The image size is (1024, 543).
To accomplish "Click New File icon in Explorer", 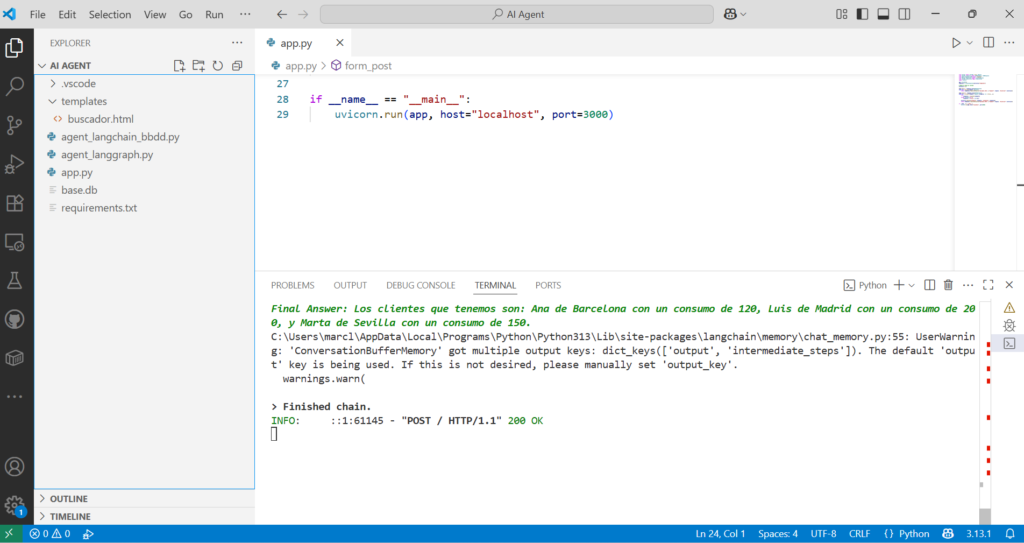I will (x=179, y=66).
